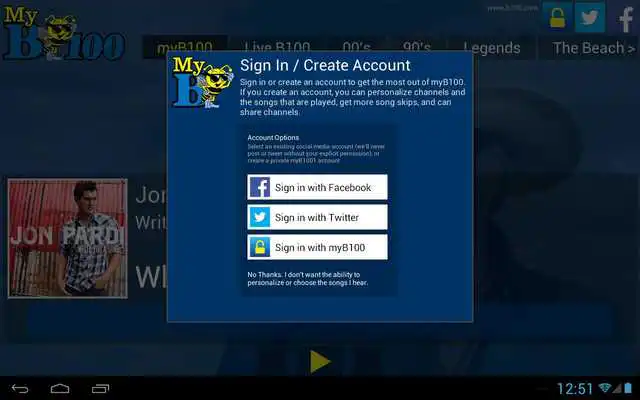Screen dimensions: 640x400
Task: Sign in with myB100 account
Action: pyautogui.click(x=317, y=247)
